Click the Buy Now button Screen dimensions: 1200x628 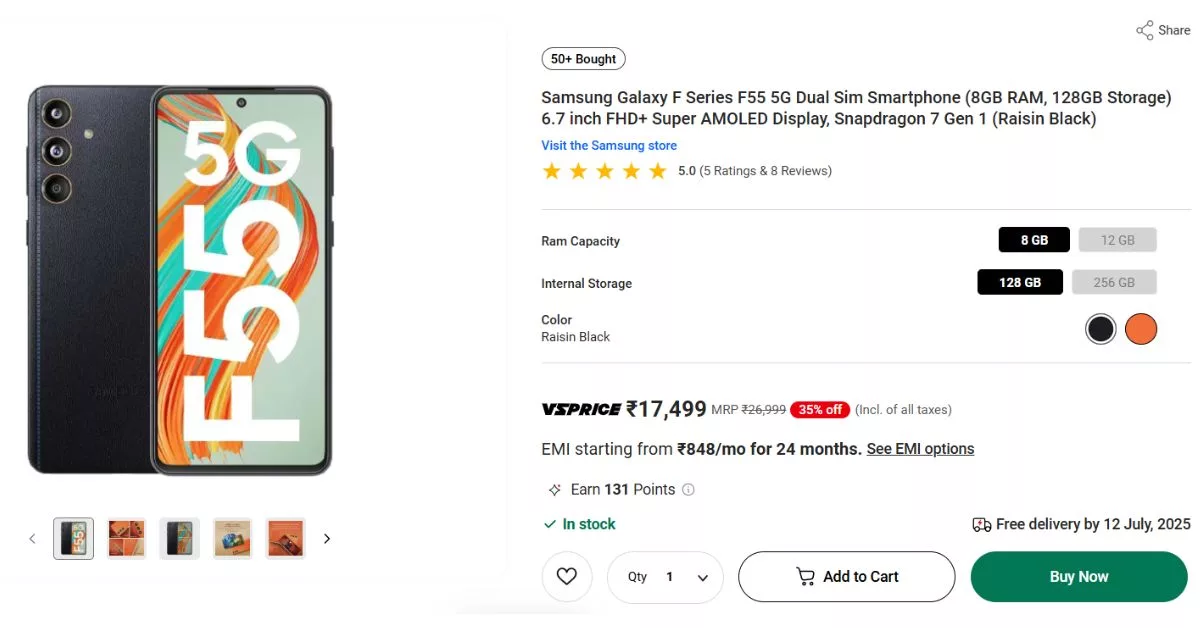tap(1078, 576)
